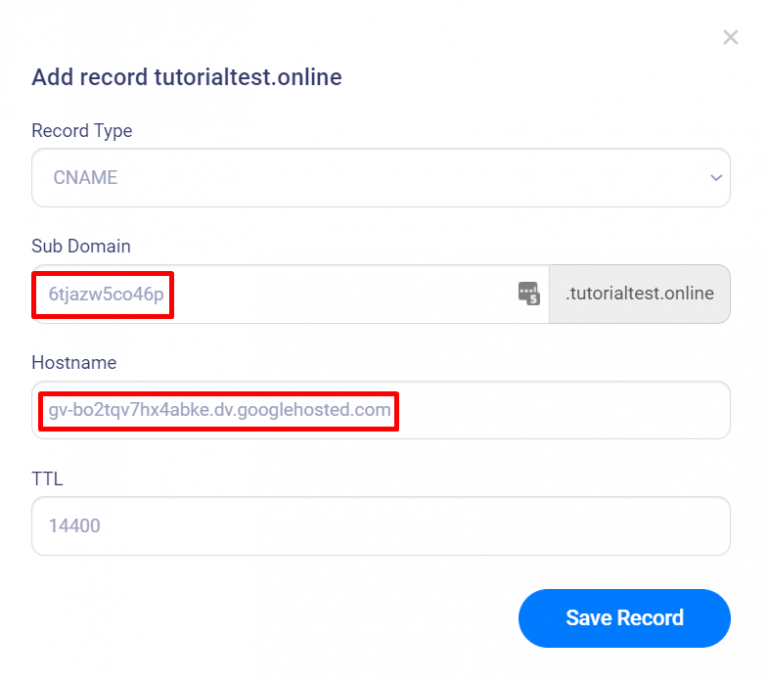Click empty area of Sub Domain field

343,294
